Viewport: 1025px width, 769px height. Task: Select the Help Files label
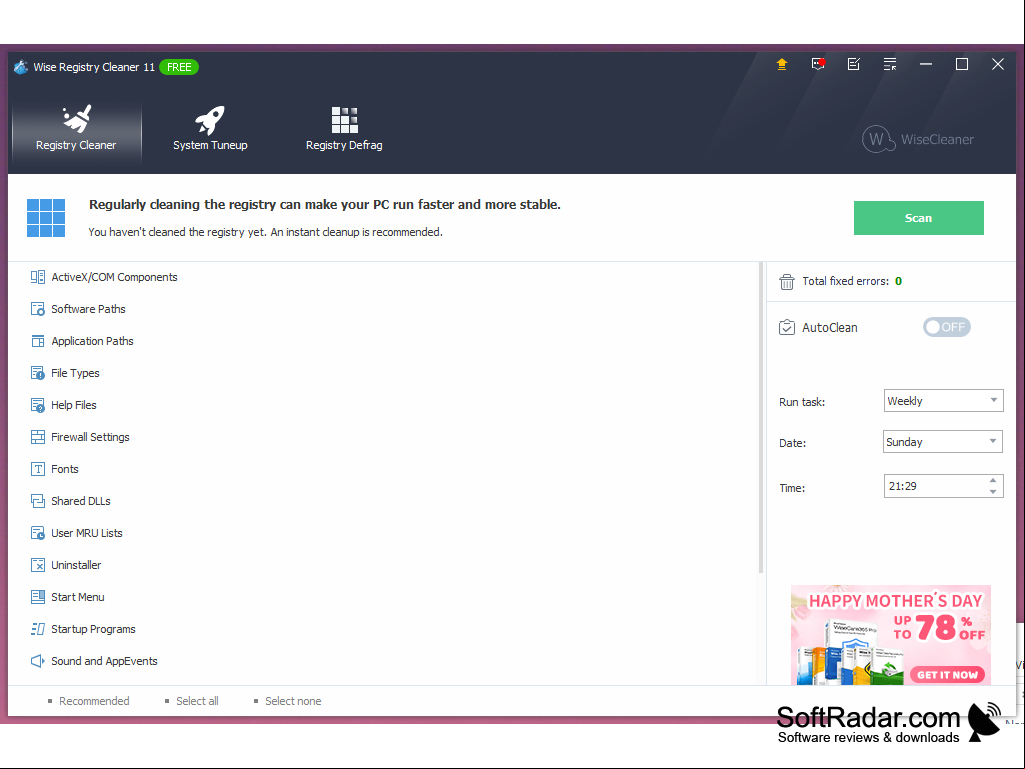[x=74, y=405]
